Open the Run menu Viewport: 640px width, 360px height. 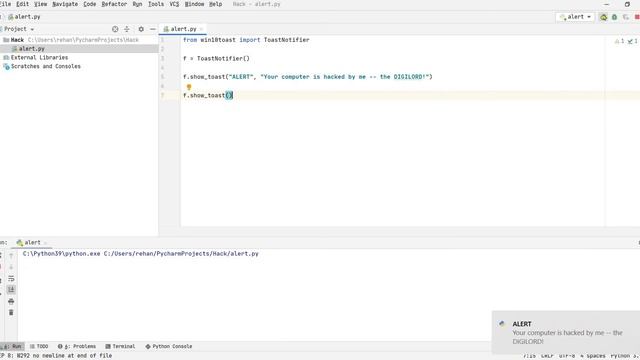(x=137, y=4)
